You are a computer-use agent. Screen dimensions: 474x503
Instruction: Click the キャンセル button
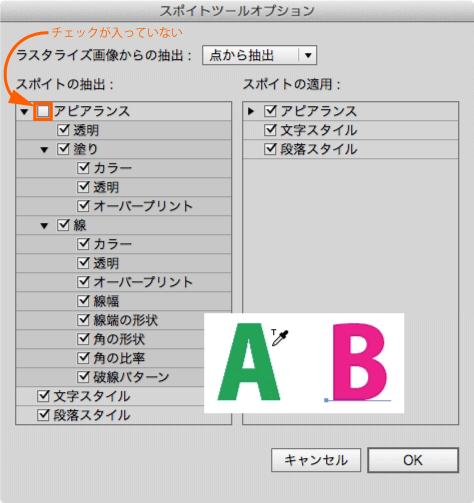pos(316,460)
